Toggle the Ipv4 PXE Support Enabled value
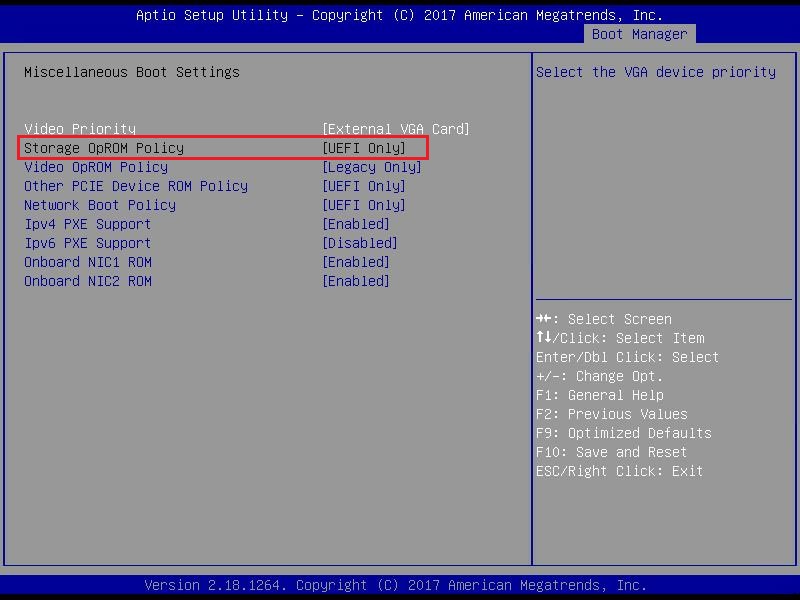Viewport: 800px width, 600px height. (x=355, y=224)
